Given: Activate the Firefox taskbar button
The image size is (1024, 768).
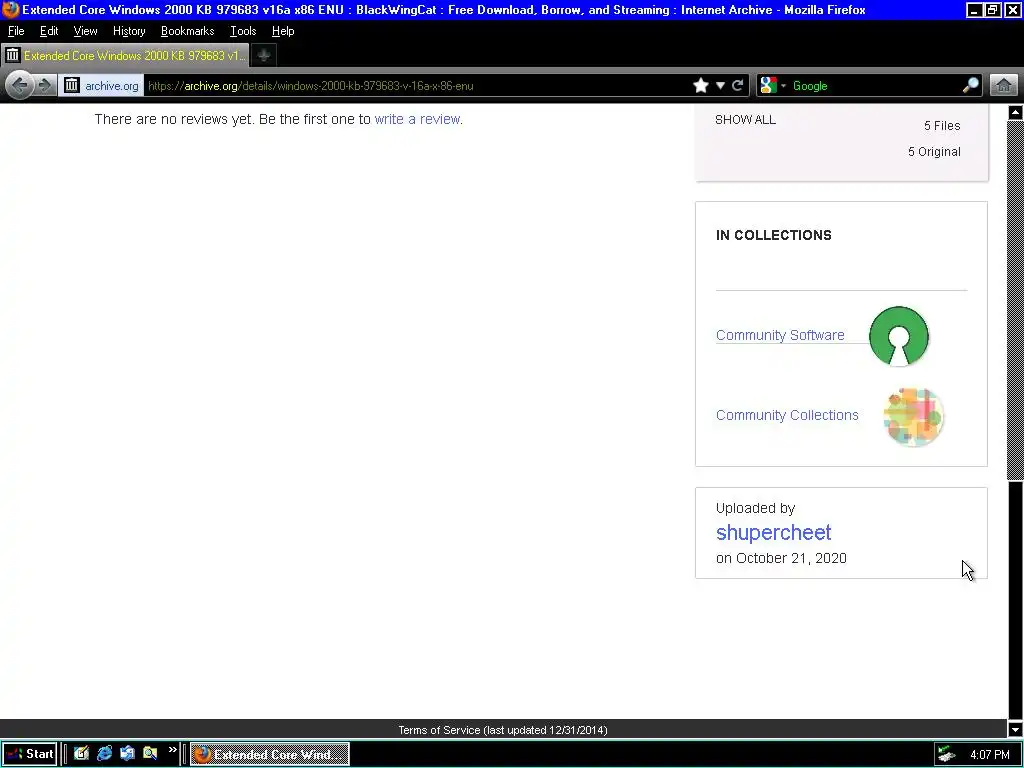Looking at the screenshot, I should [270, 754].
